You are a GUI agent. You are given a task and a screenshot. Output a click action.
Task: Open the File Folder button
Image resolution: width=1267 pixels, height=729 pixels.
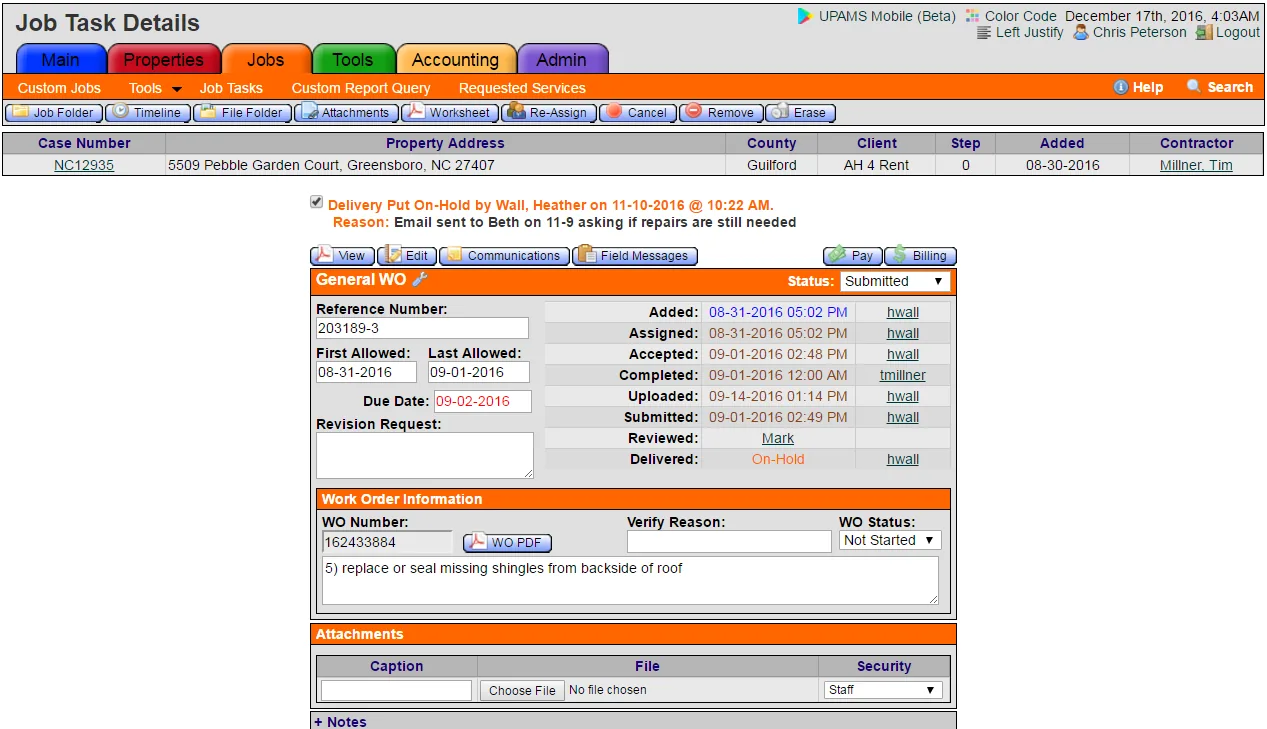click(x=242, y=113)
